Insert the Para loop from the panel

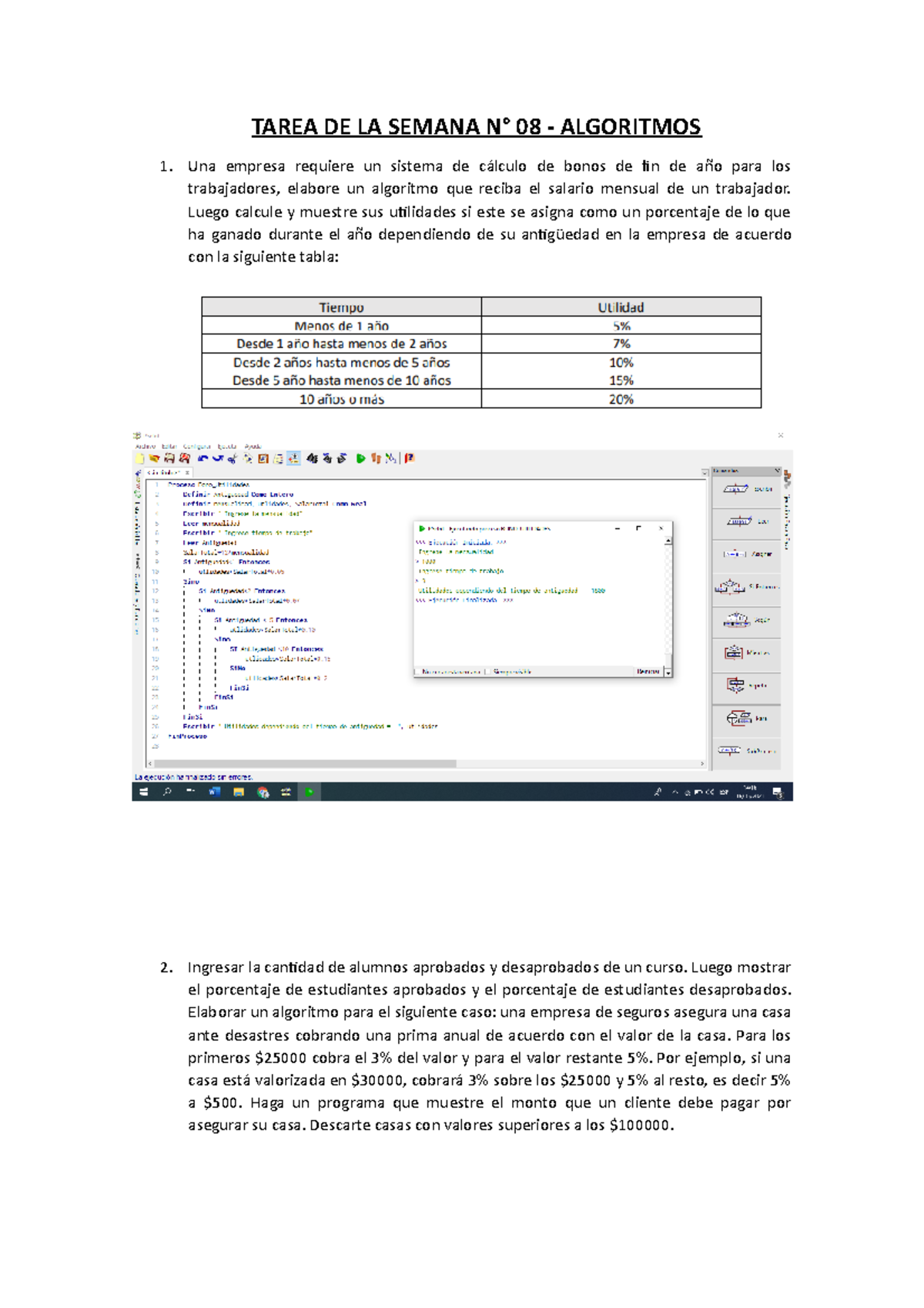(746, 719)
